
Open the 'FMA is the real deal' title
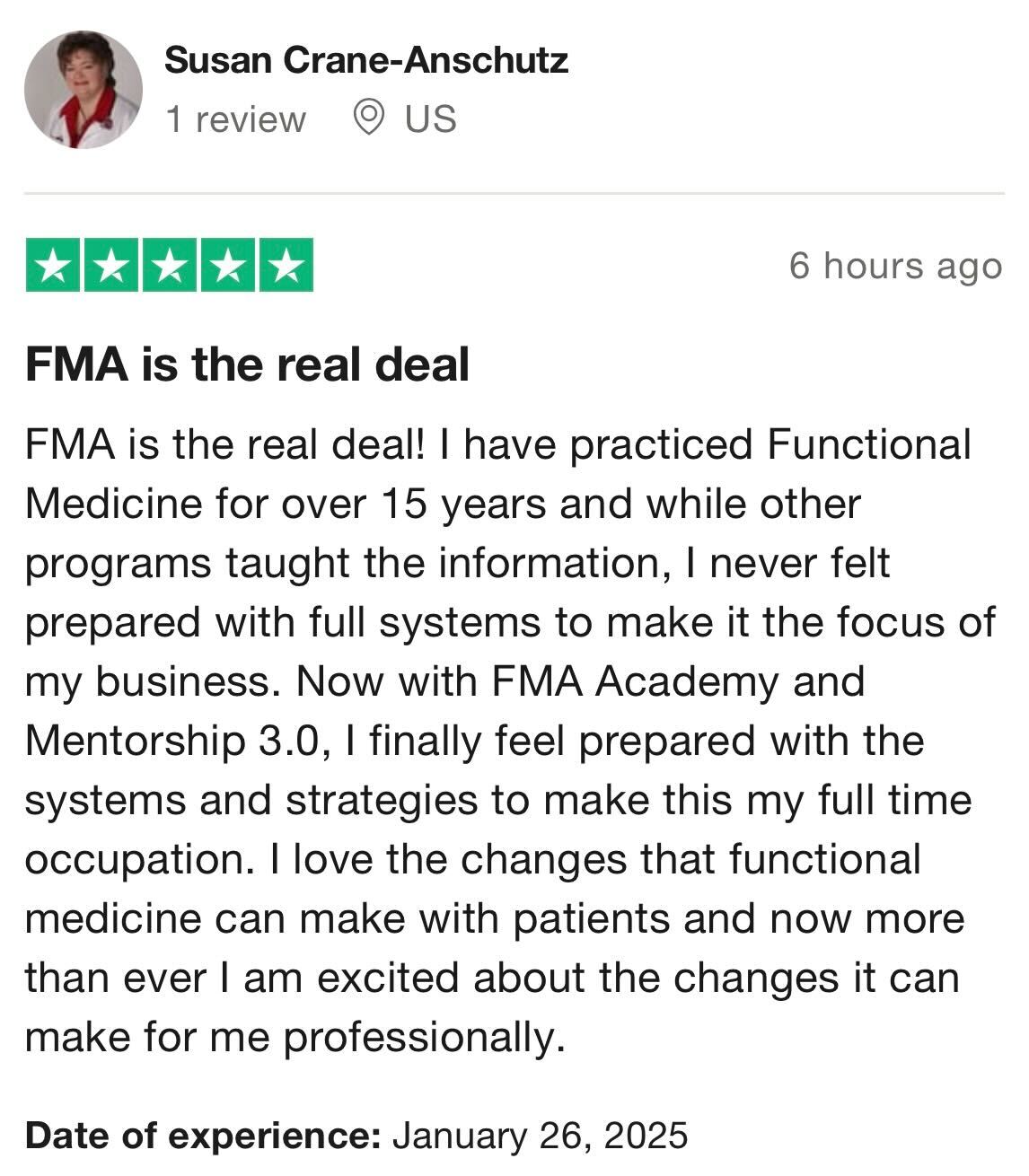[248, 364]
